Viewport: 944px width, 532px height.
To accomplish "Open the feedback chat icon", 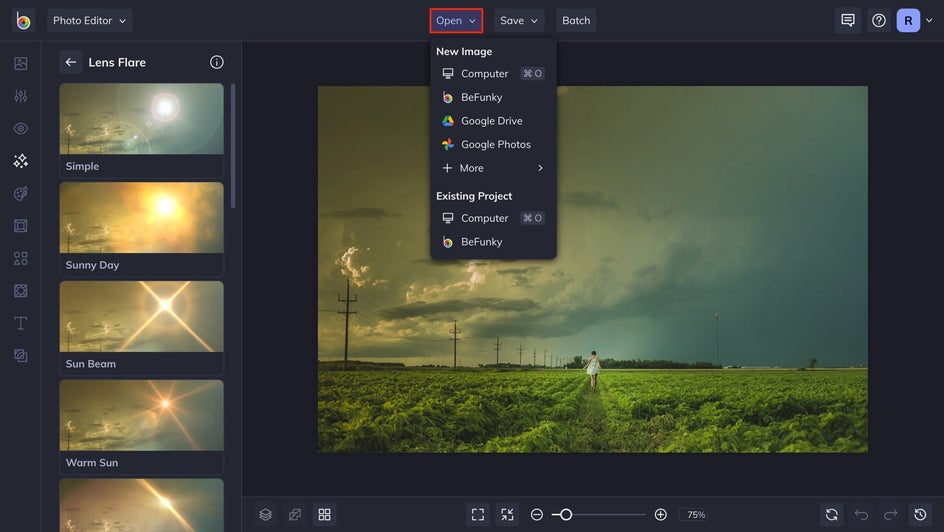I will [x=848, y=20].
